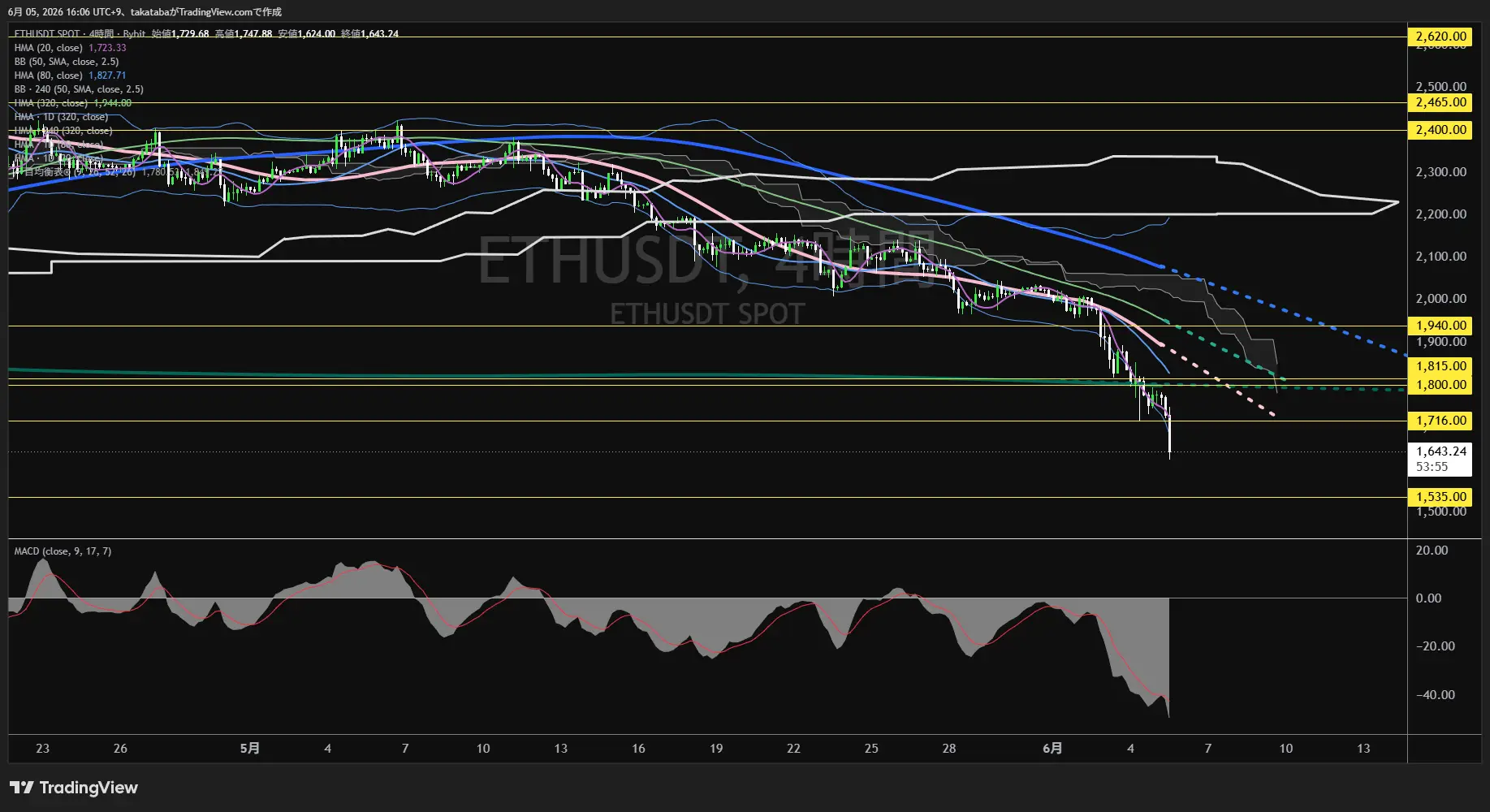Click the MACD scale value −40.00
The image size is (1490, 812).
[x=1436, y=695]
